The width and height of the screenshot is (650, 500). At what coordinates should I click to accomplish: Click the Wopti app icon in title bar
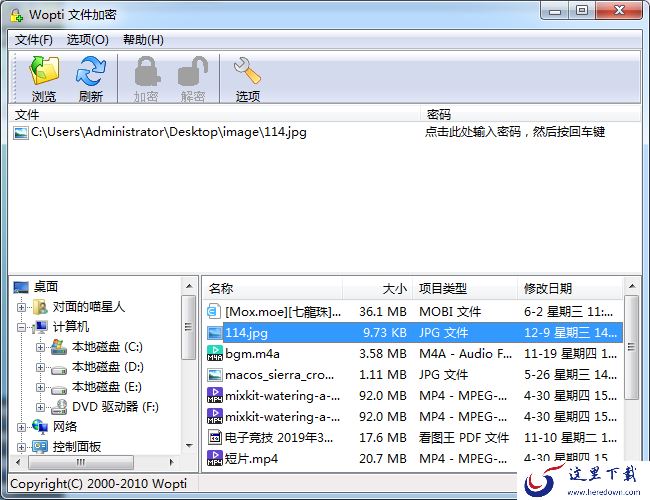(17, 15)
